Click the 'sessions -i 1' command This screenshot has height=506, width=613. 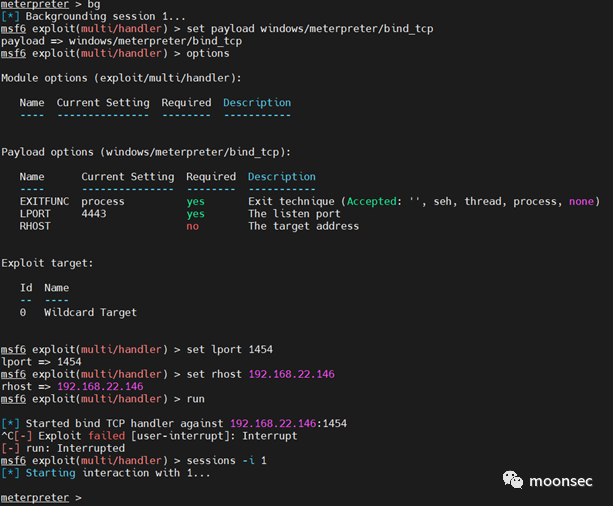click(226, 461)
